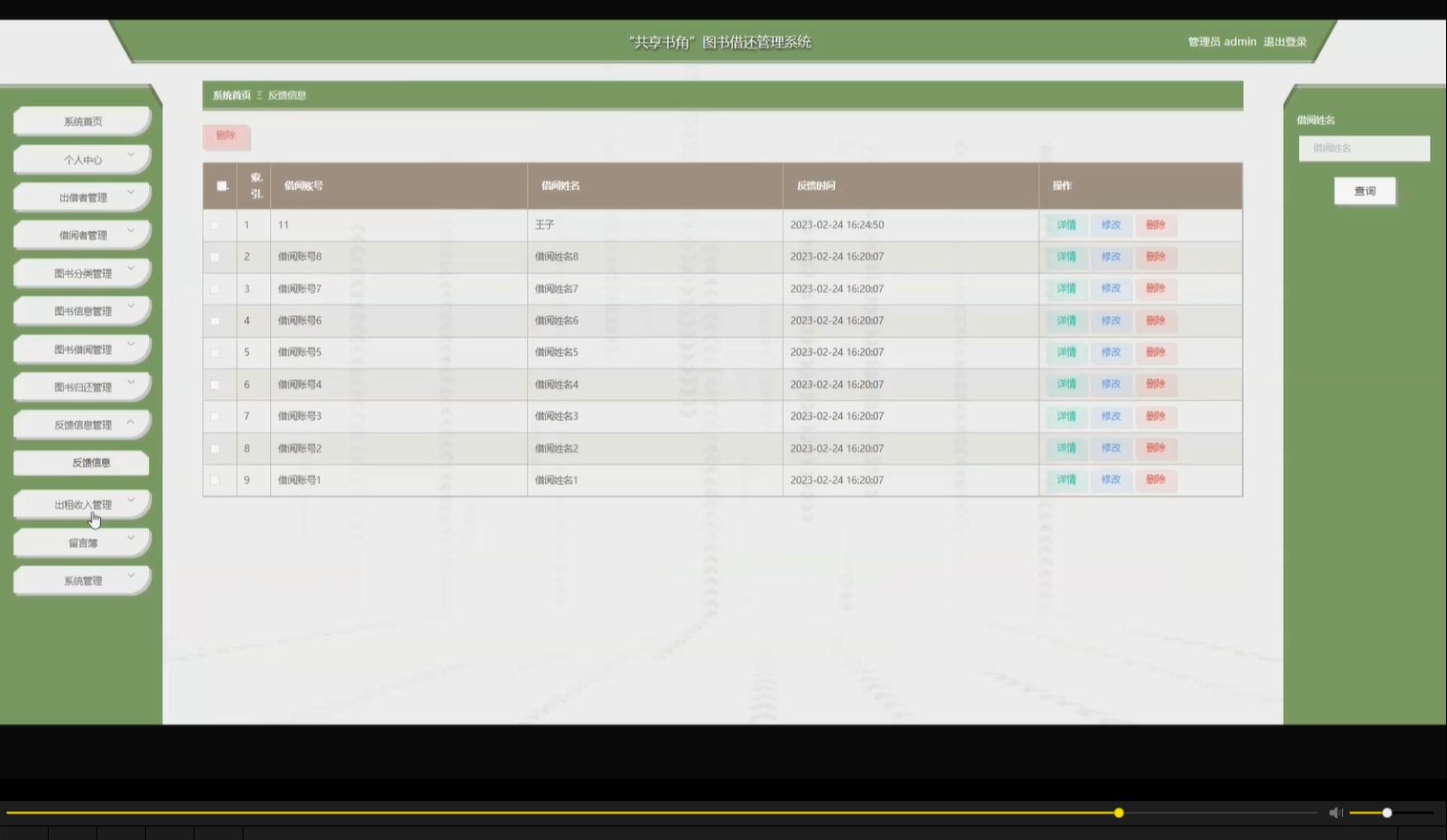Expand the 图书信息管理 sidebar menu

tap(82, 311)
